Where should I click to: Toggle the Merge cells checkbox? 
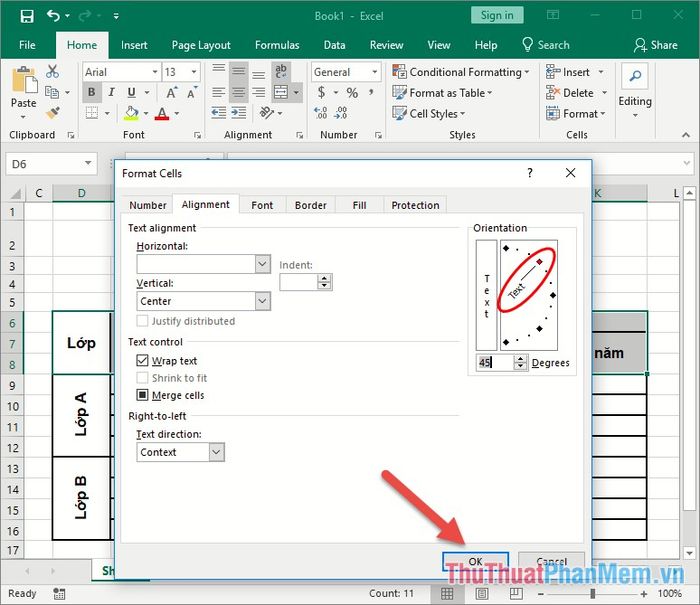click(142, 396)
